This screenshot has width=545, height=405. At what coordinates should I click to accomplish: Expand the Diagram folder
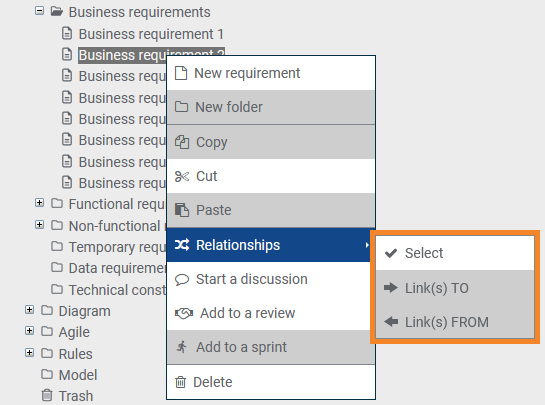[x=30, y=310]
